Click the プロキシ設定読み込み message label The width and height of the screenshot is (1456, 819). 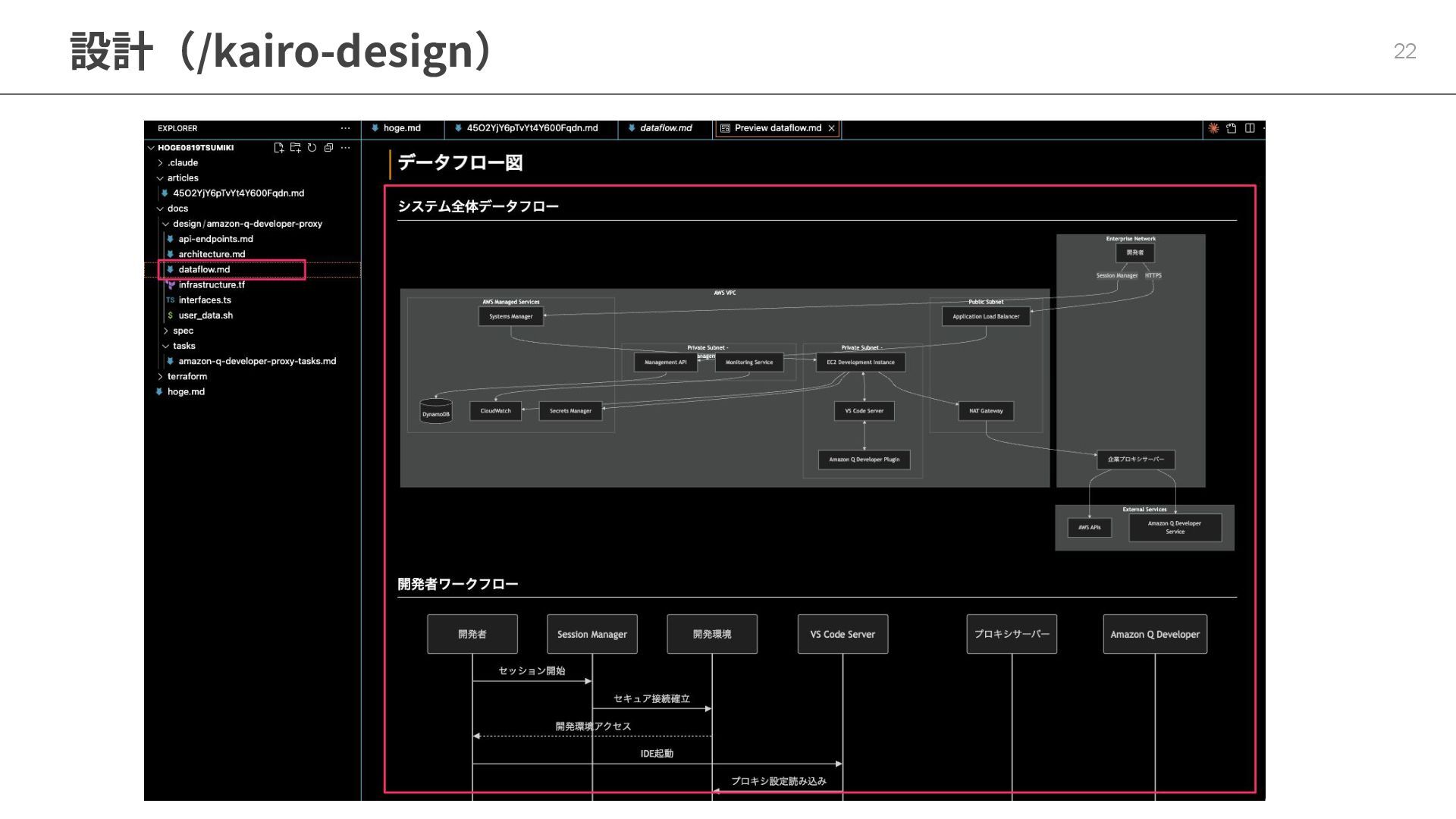[779, 781]
